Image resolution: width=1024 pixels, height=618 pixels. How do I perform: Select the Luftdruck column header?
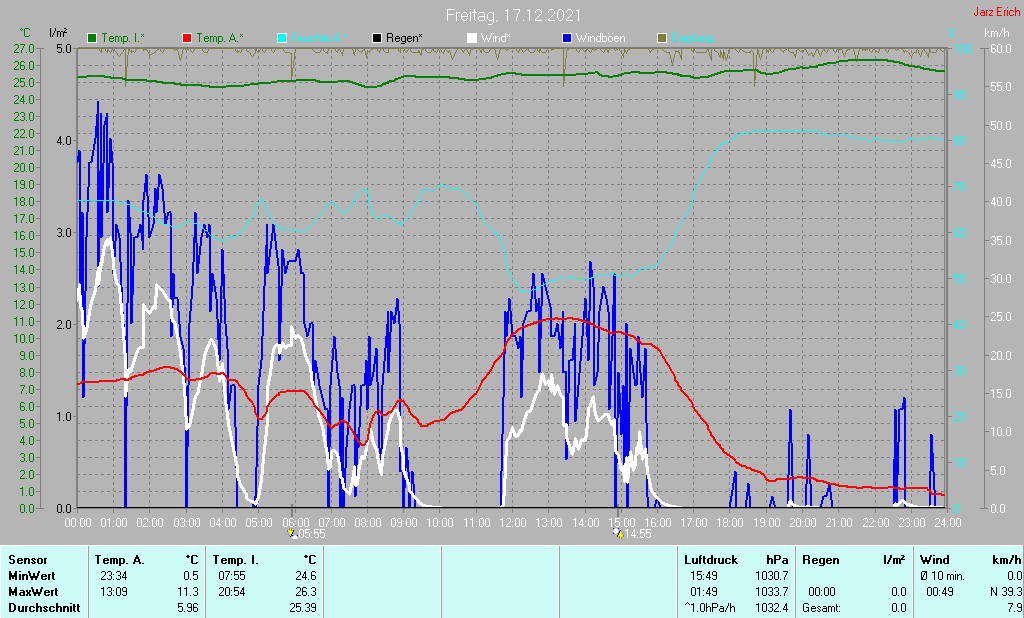(711, 560)
